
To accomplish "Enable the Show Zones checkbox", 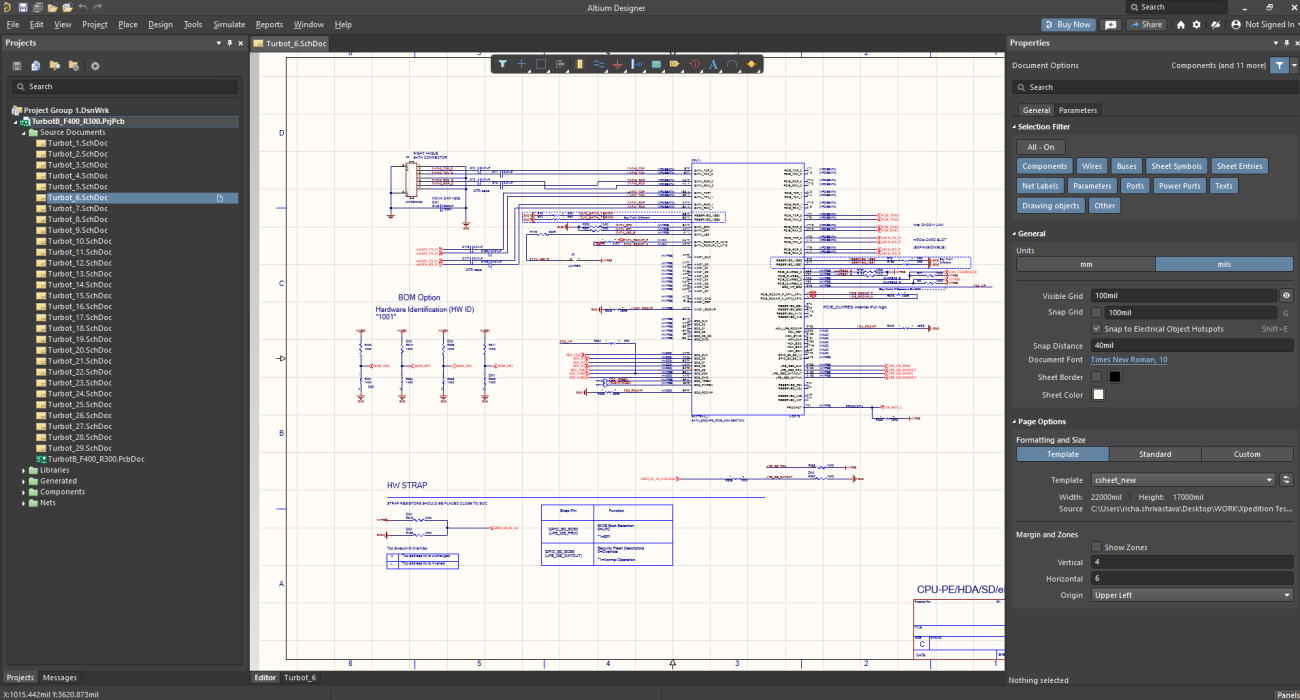I will click(1097, 548).
